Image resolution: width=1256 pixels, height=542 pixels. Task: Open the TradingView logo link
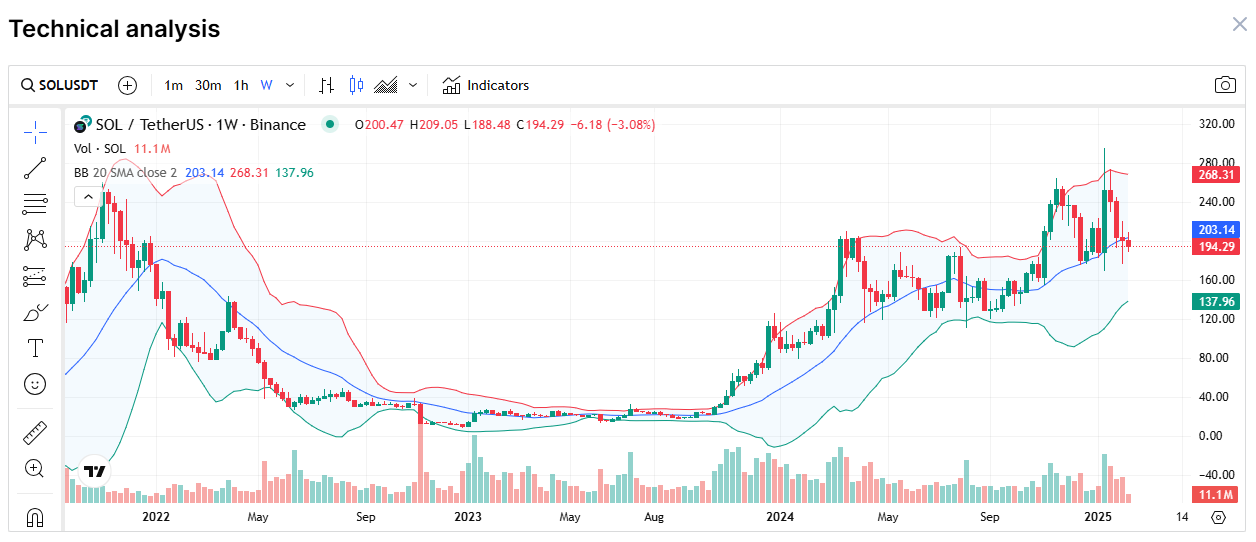click(95, 470)
